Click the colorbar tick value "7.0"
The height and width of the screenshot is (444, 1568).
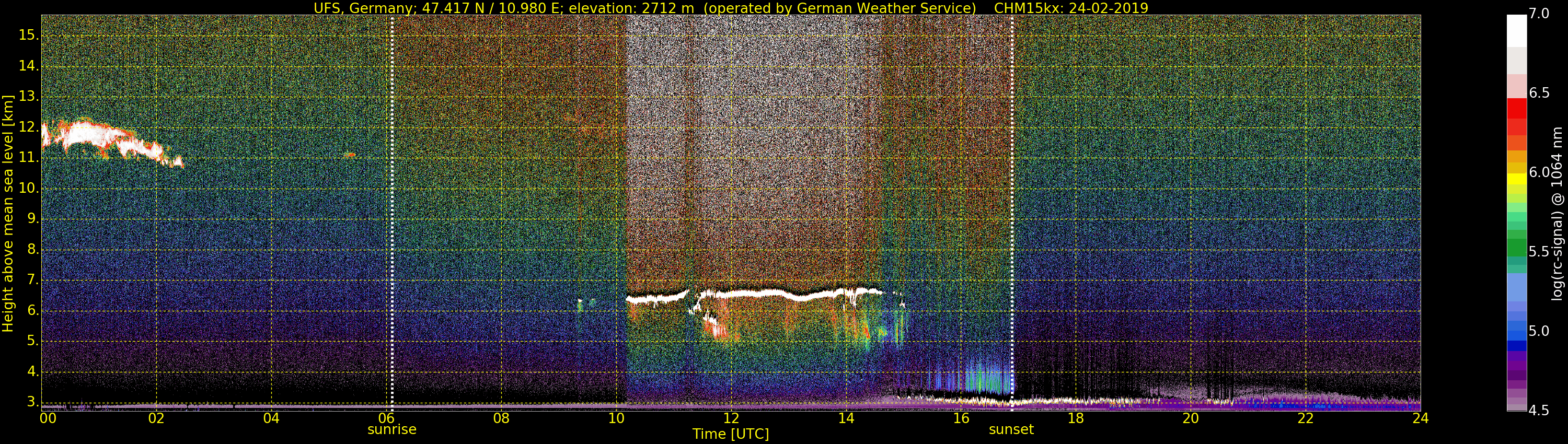[1539, 14]
